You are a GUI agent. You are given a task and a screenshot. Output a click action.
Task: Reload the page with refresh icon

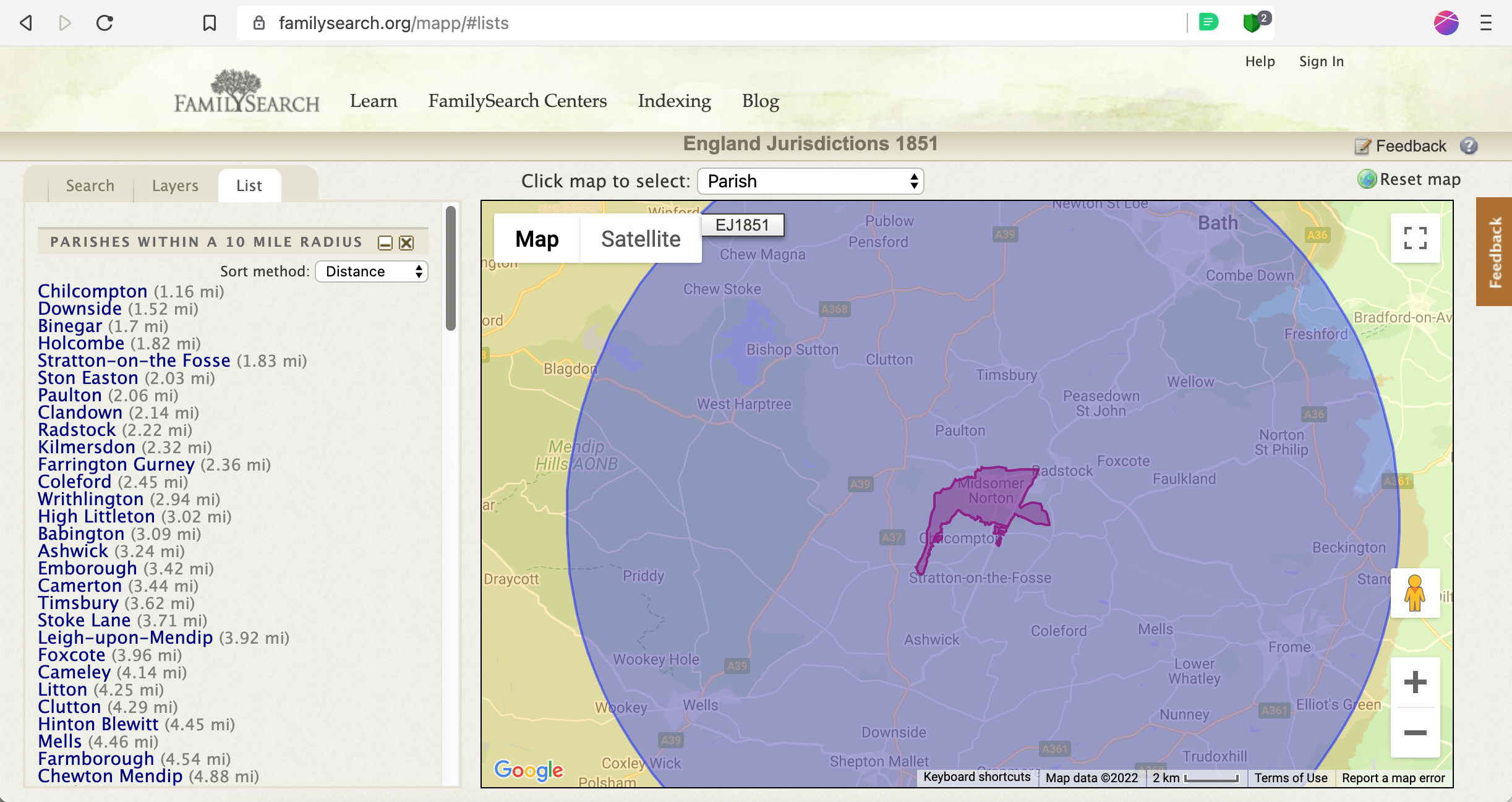[x=105, y=23]
